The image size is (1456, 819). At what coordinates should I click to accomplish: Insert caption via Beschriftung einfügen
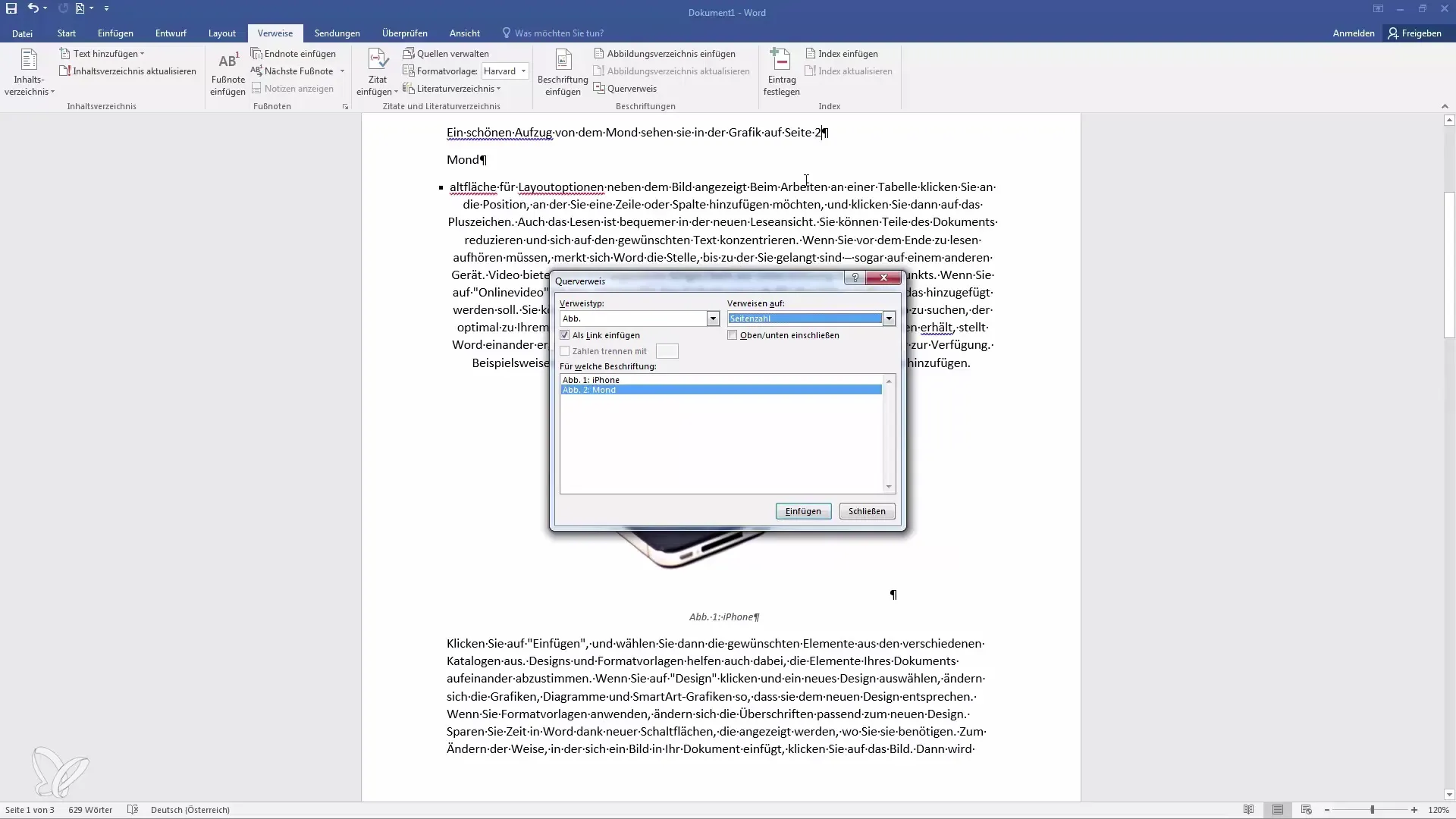pyautogui.click(x=563, y=74)
